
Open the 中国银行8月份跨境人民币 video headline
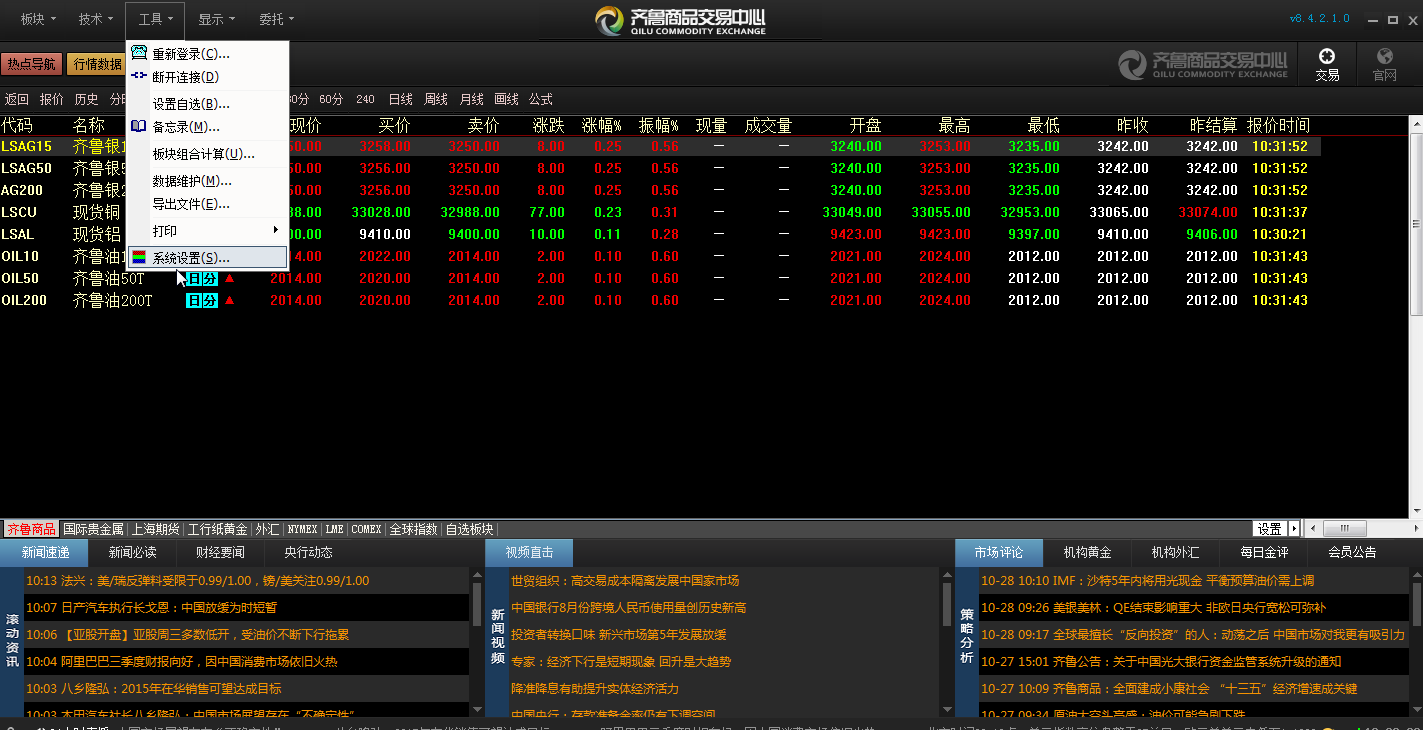[628, 607]
